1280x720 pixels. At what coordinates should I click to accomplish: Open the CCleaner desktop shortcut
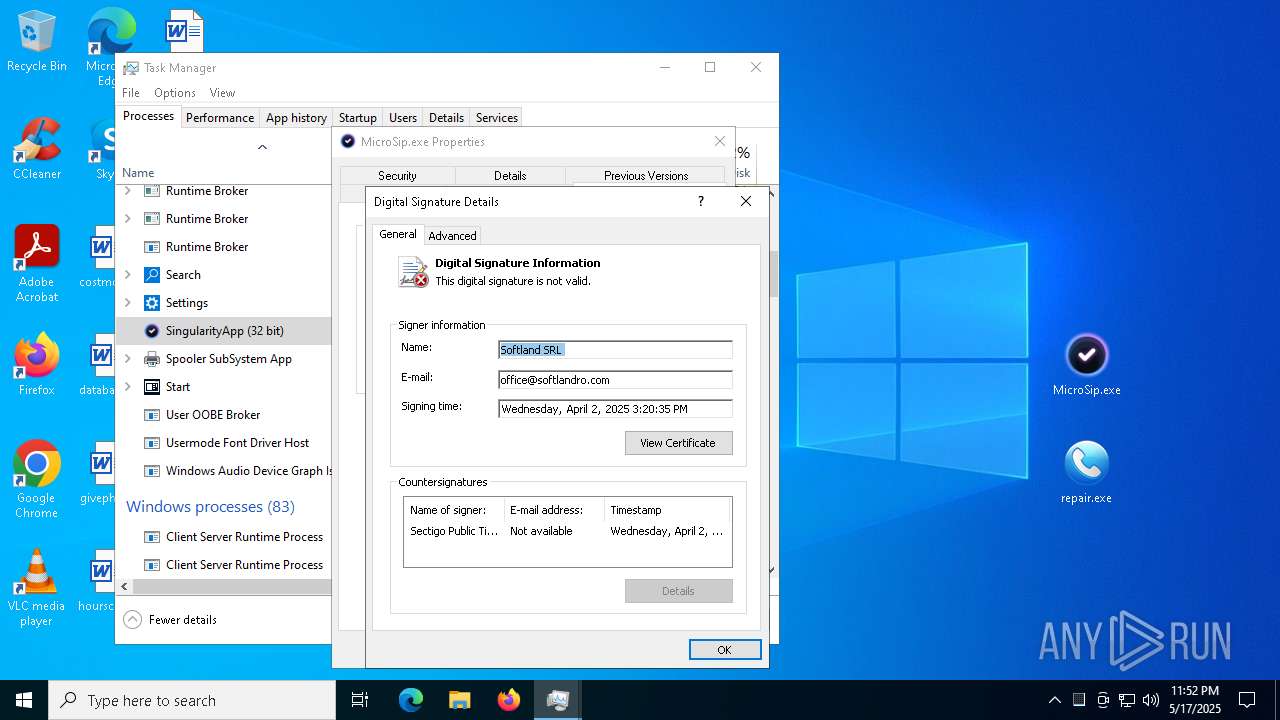click(x=36, y=150)
